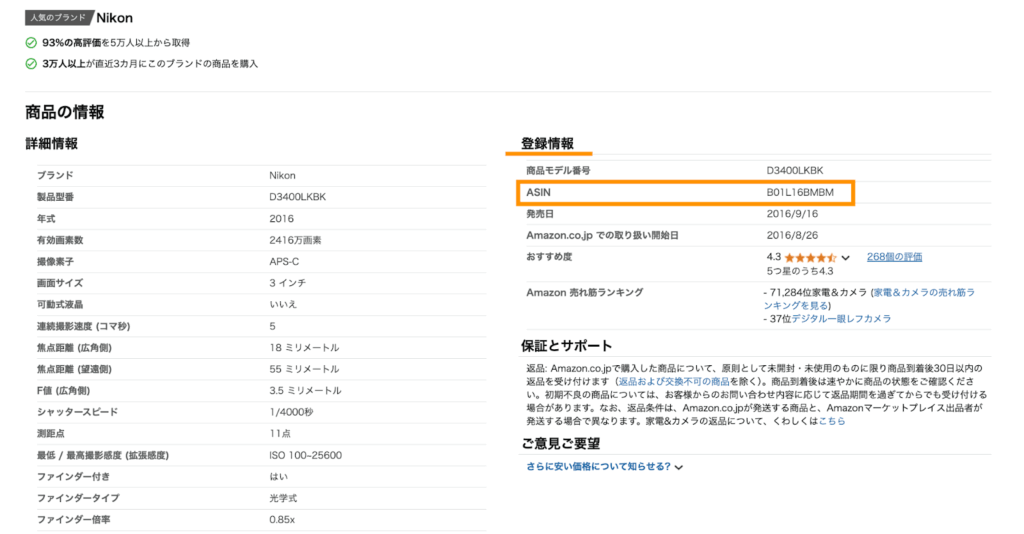Click the ISO 100~25600 value
The image size is (1024, 534).
[305, 456]
